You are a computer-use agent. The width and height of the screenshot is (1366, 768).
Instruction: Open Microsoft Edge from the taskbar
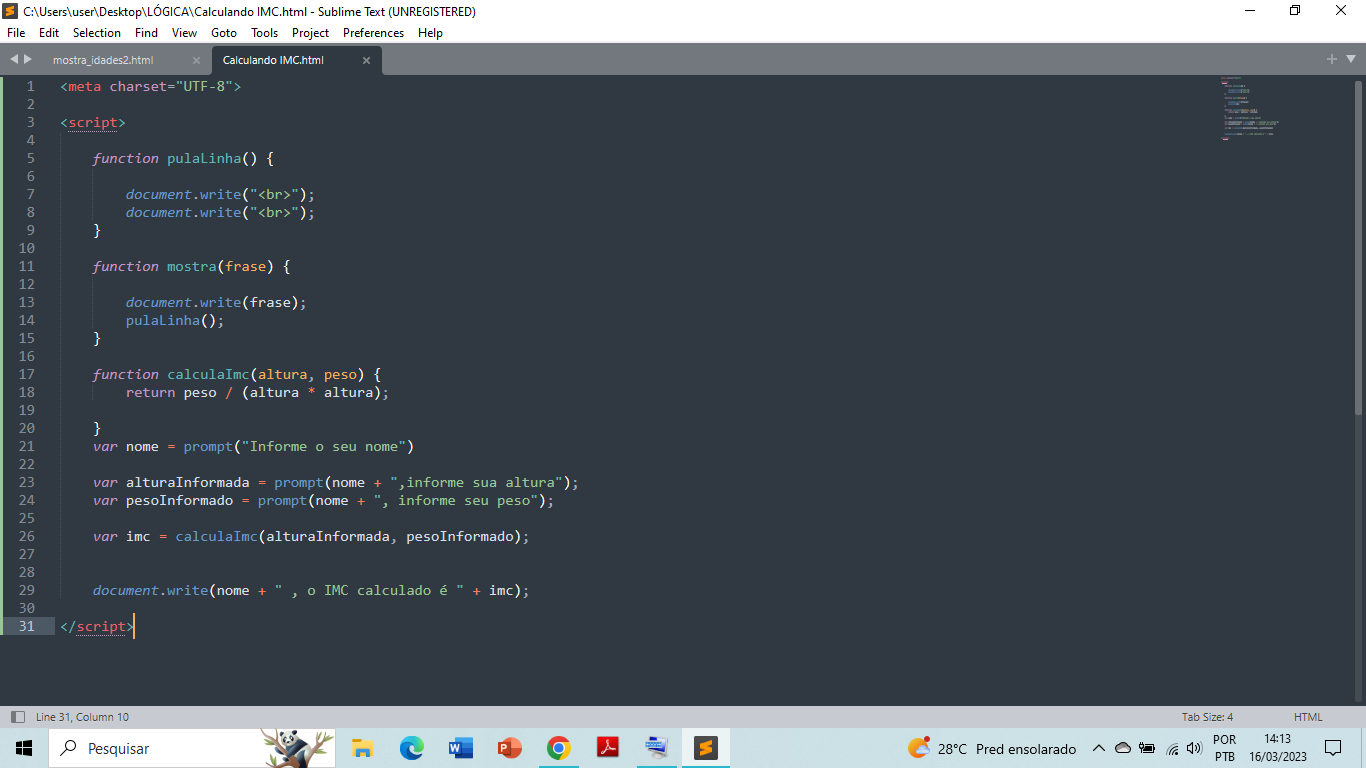coord(411,748)
